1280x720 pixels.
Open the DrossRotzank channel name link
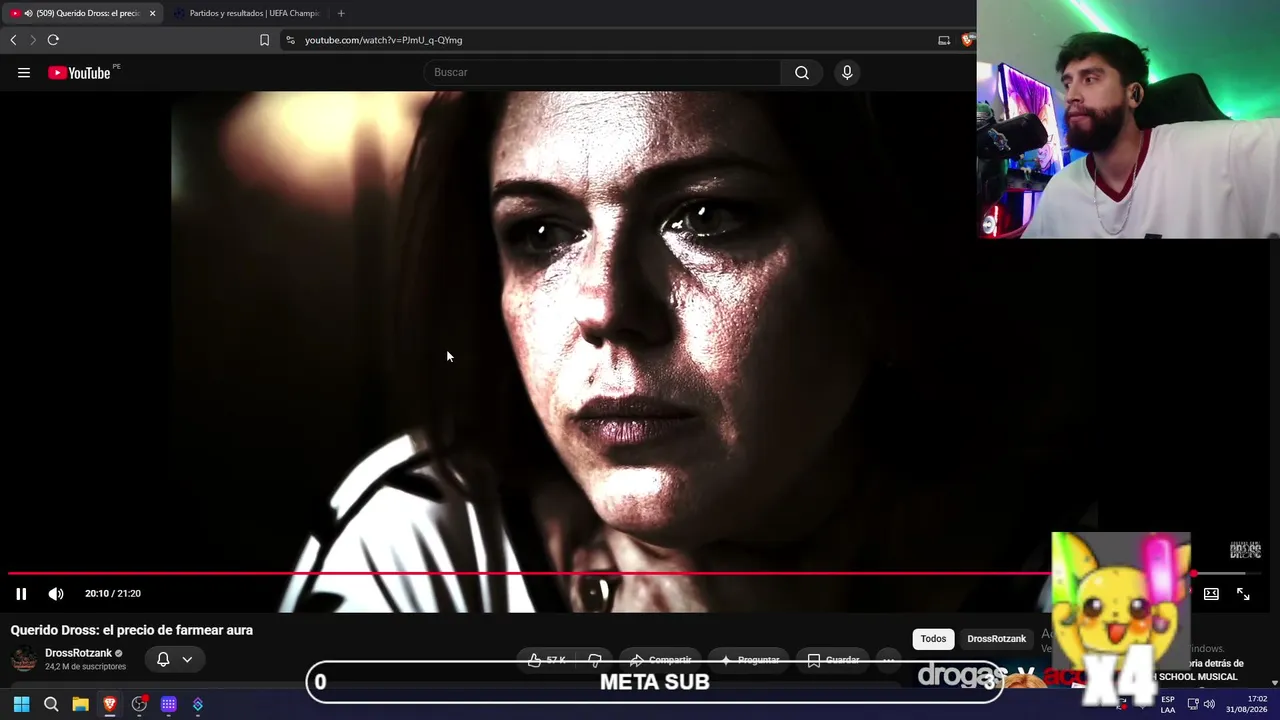tap(79, 653)
